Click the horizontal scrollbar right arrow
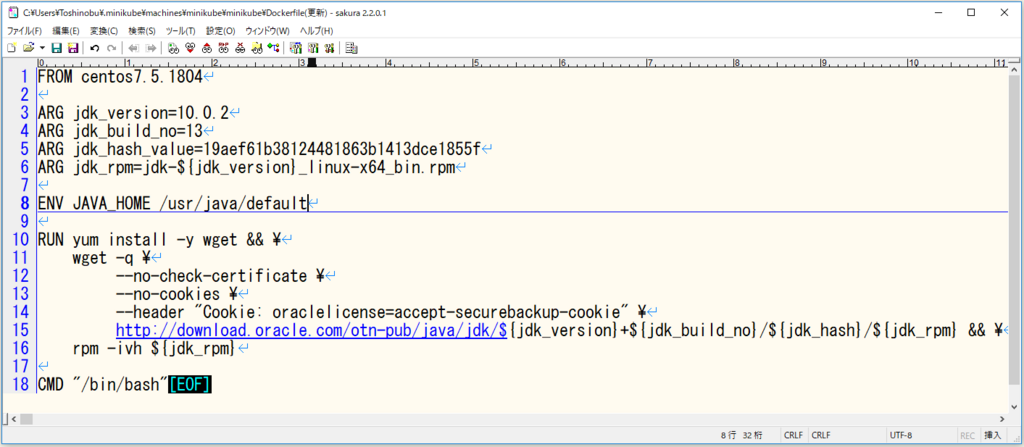Viewport: 1024px width, 447px height. 1002,418
